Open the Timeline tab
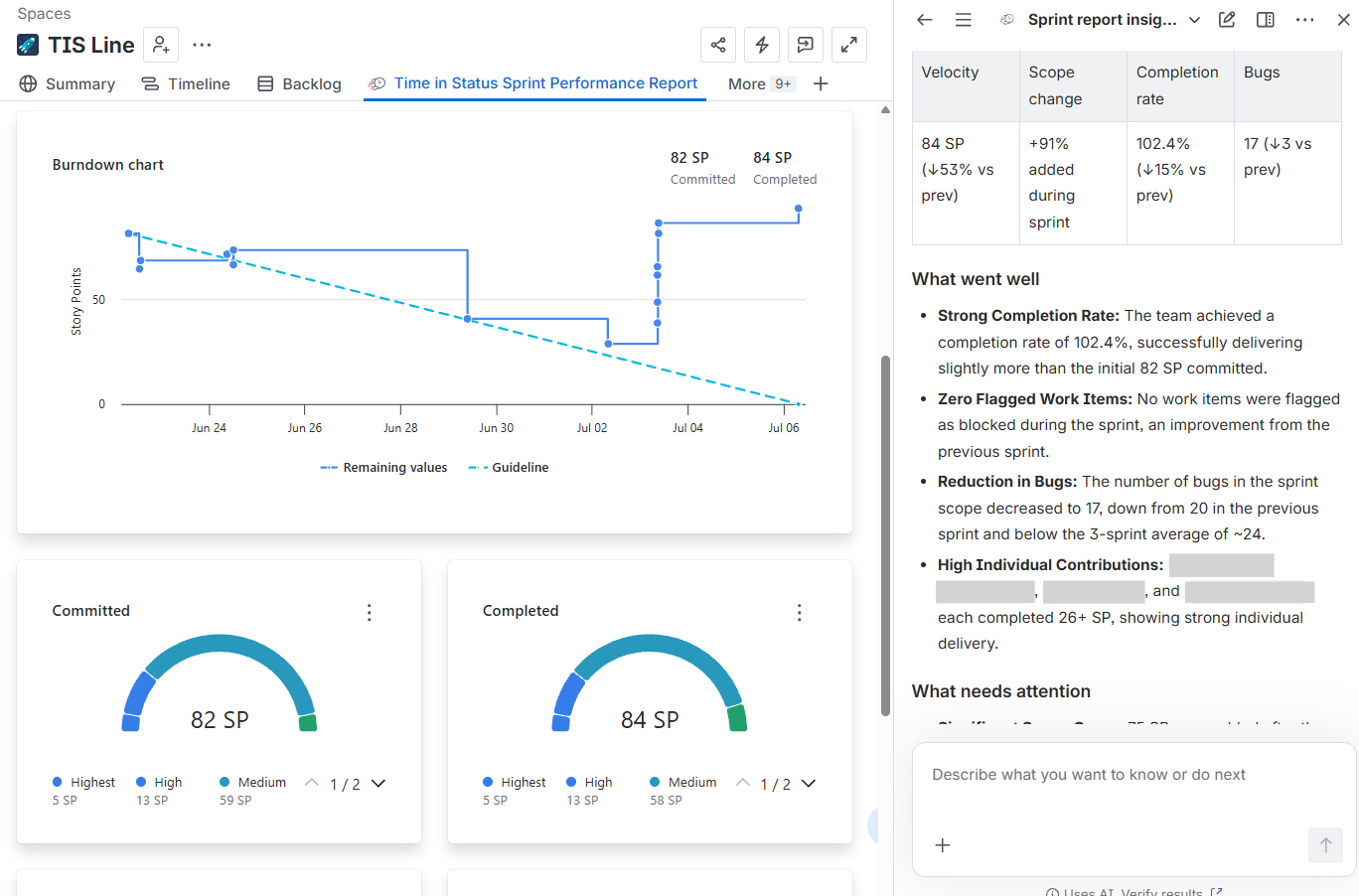Viewport: 1359px width, 896px height. [186, 84]
